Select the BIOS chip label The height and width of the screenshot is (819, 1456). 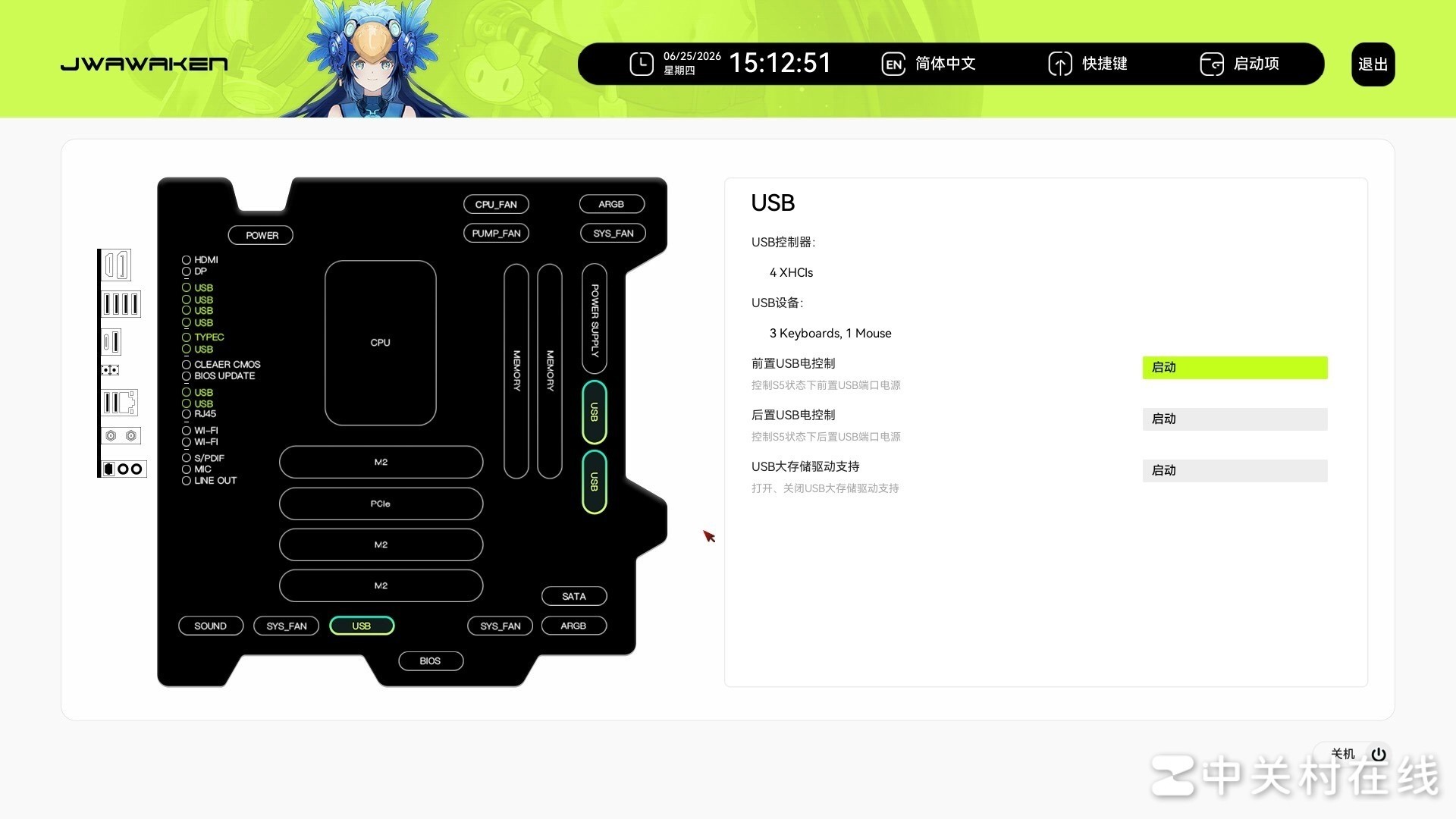point(431,661)
